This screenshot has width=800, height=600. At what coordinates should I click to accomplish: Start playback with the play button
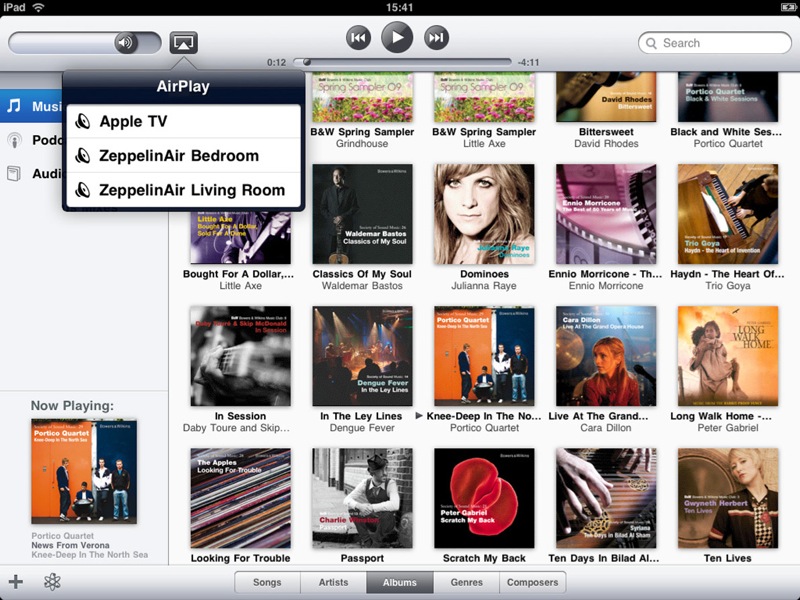point(397,37)
